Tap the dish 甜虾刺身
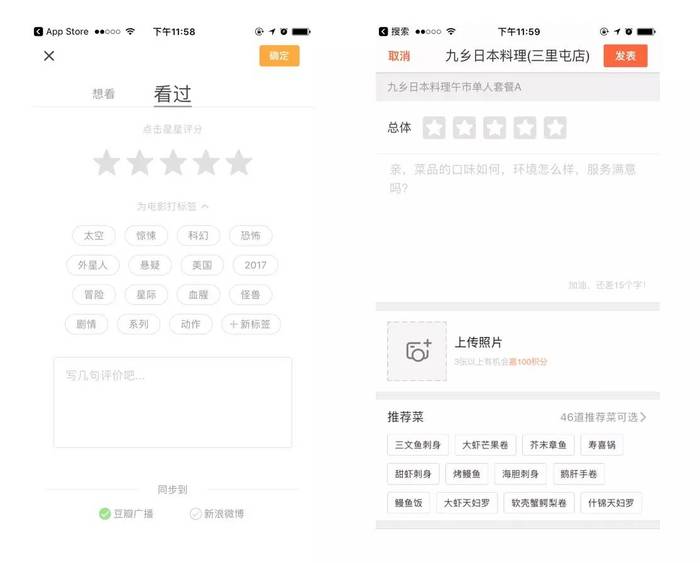This screenshot has width=700, height=563. coord(413,474)
